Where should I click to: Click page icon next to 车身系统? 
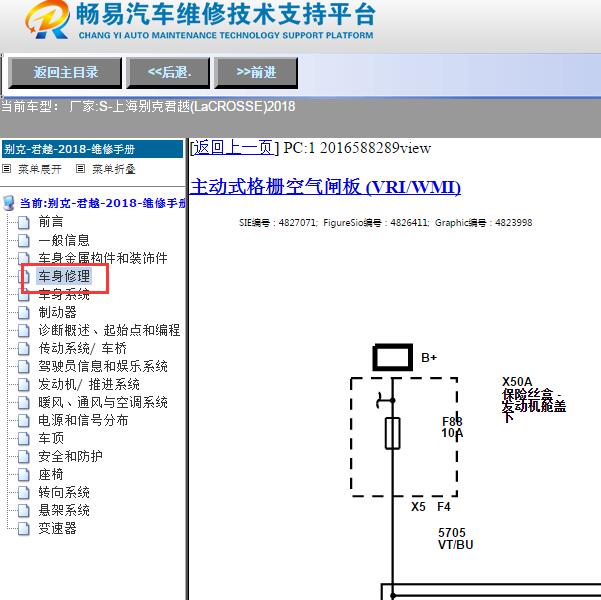(x=24, y=294)
